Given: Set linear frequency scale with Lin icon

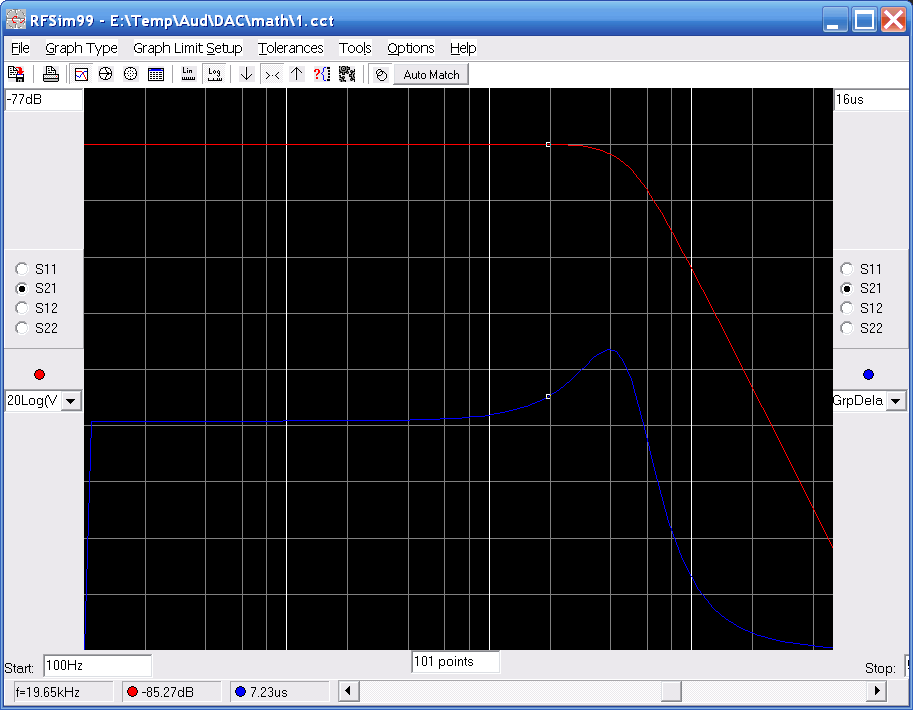Looking at the screenshot, I should tap(188, 74).
